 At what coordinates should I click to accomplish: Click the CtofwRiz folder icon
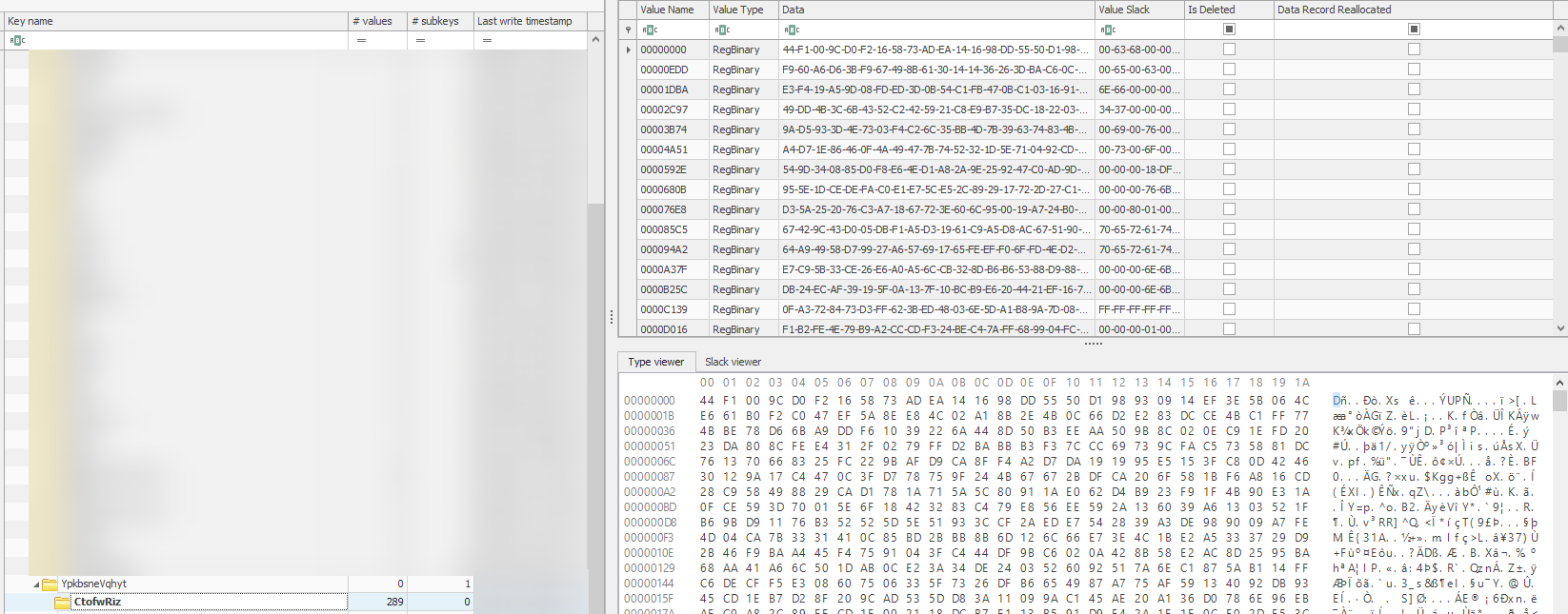pos(63,602)
